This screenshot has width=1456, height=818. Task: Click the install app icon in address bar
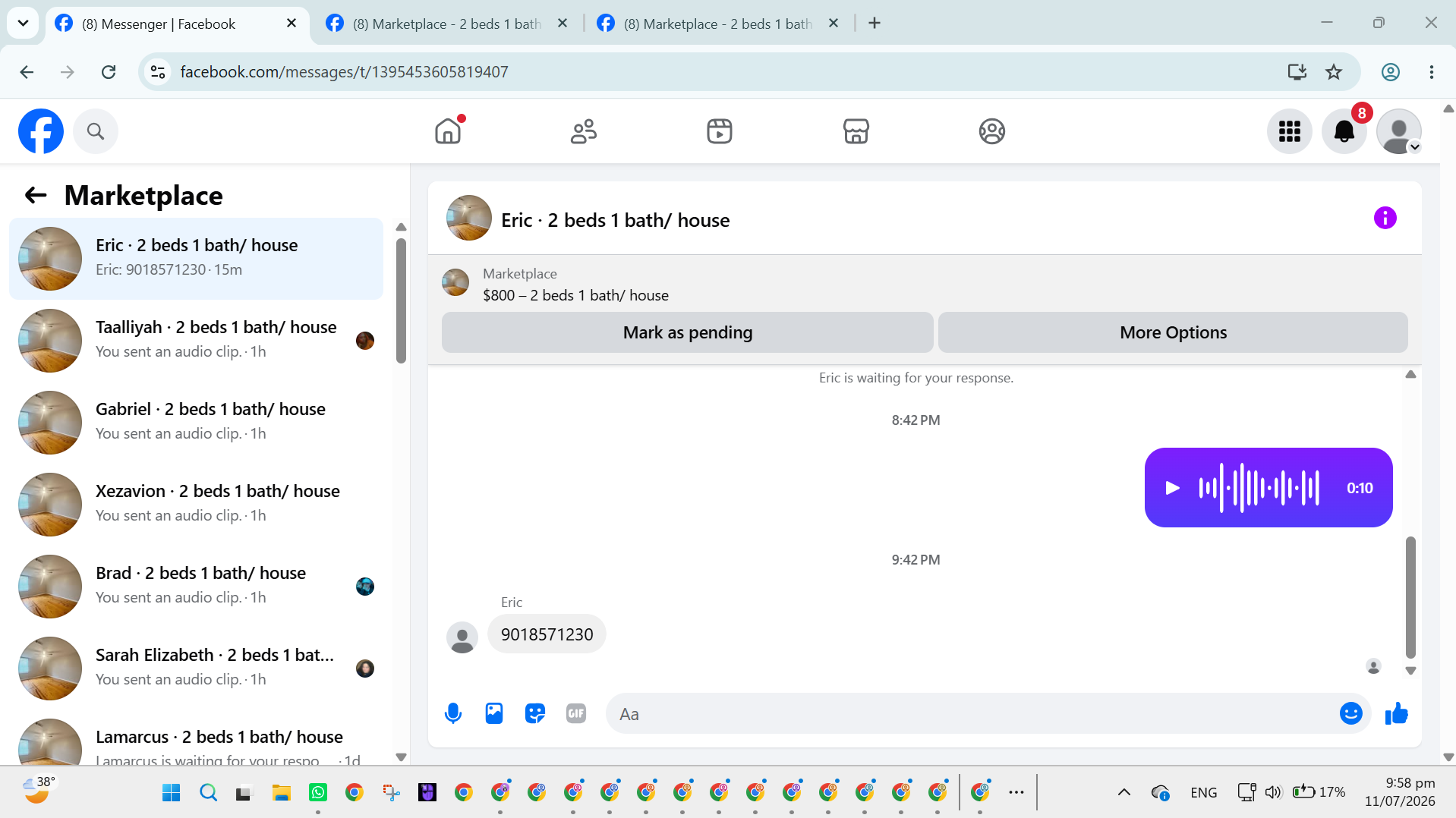tap(1297, 72)
